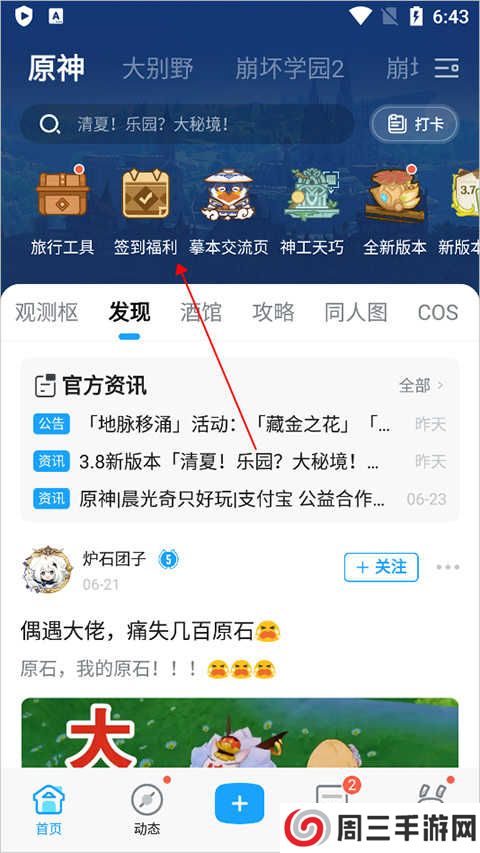Follow 炉石团子 with 关注 button
This screenshot has height=853, width=480.
point(381,567)
